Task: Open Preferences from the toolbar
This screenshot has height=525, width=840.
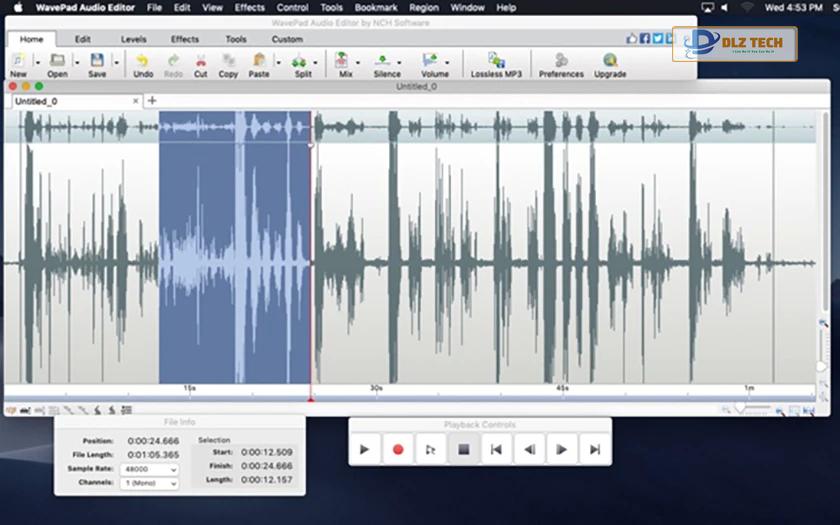Action: (561, 60)
